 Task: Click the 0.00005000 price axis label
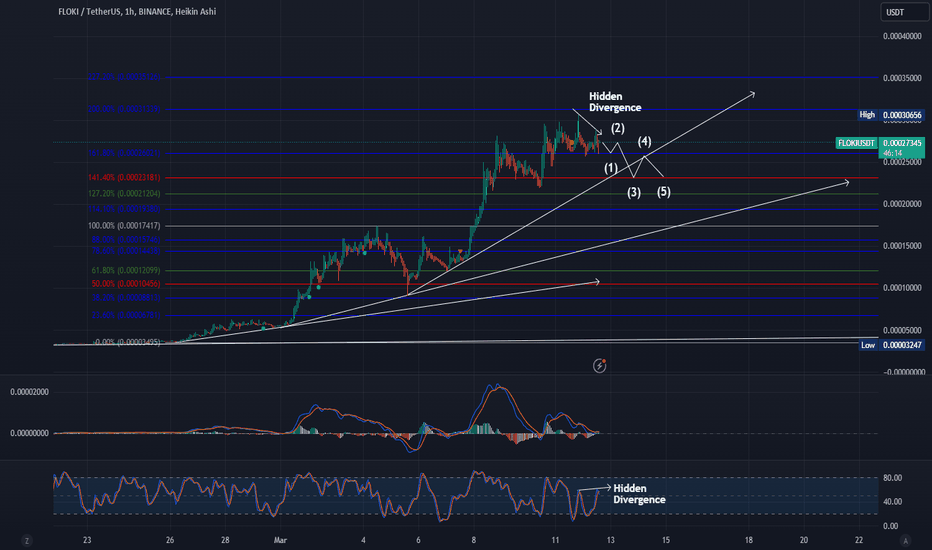tap(902, 330)
